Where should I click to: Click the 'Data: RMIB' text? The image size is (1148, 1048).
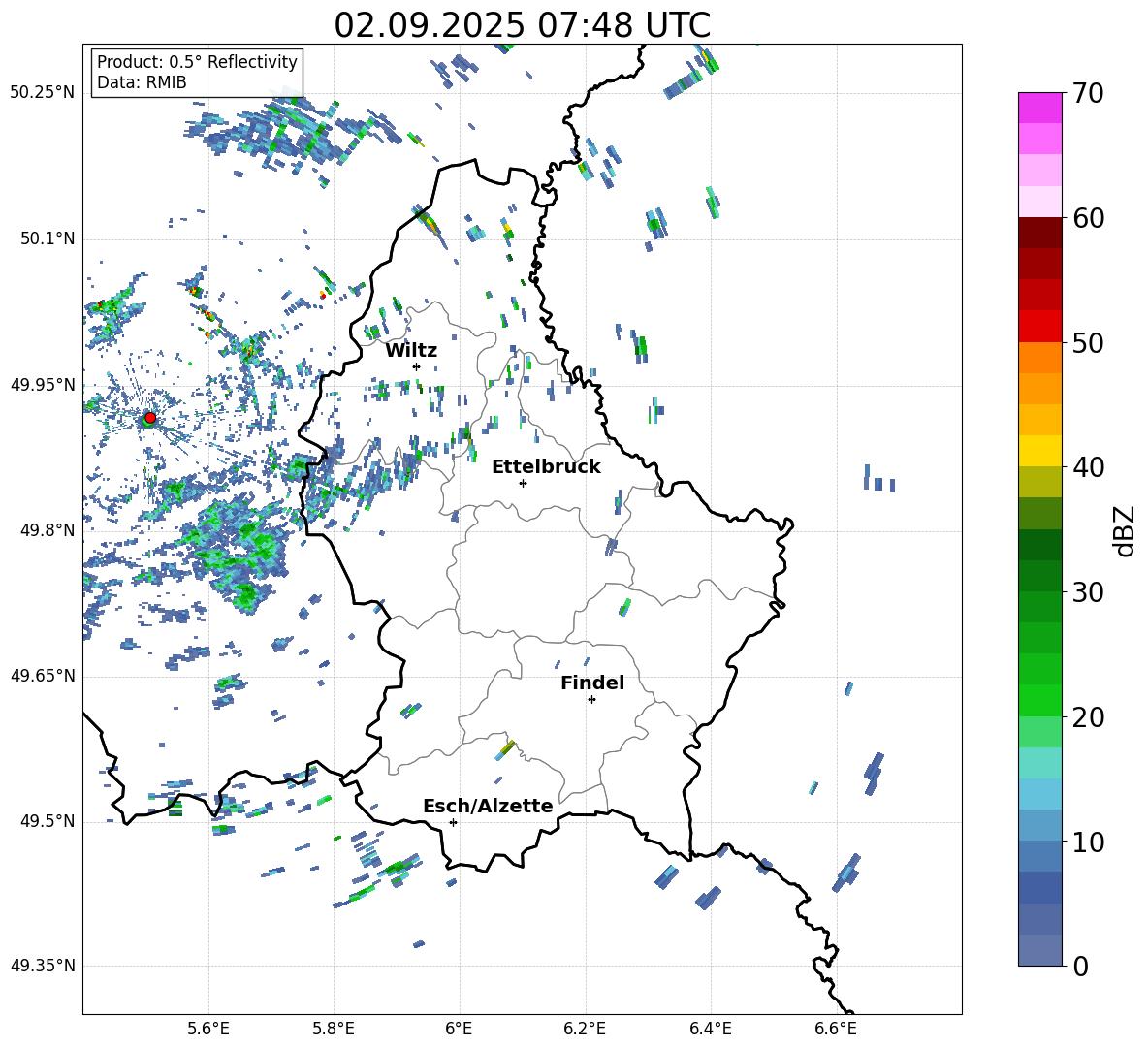click(x=142, y=82)
